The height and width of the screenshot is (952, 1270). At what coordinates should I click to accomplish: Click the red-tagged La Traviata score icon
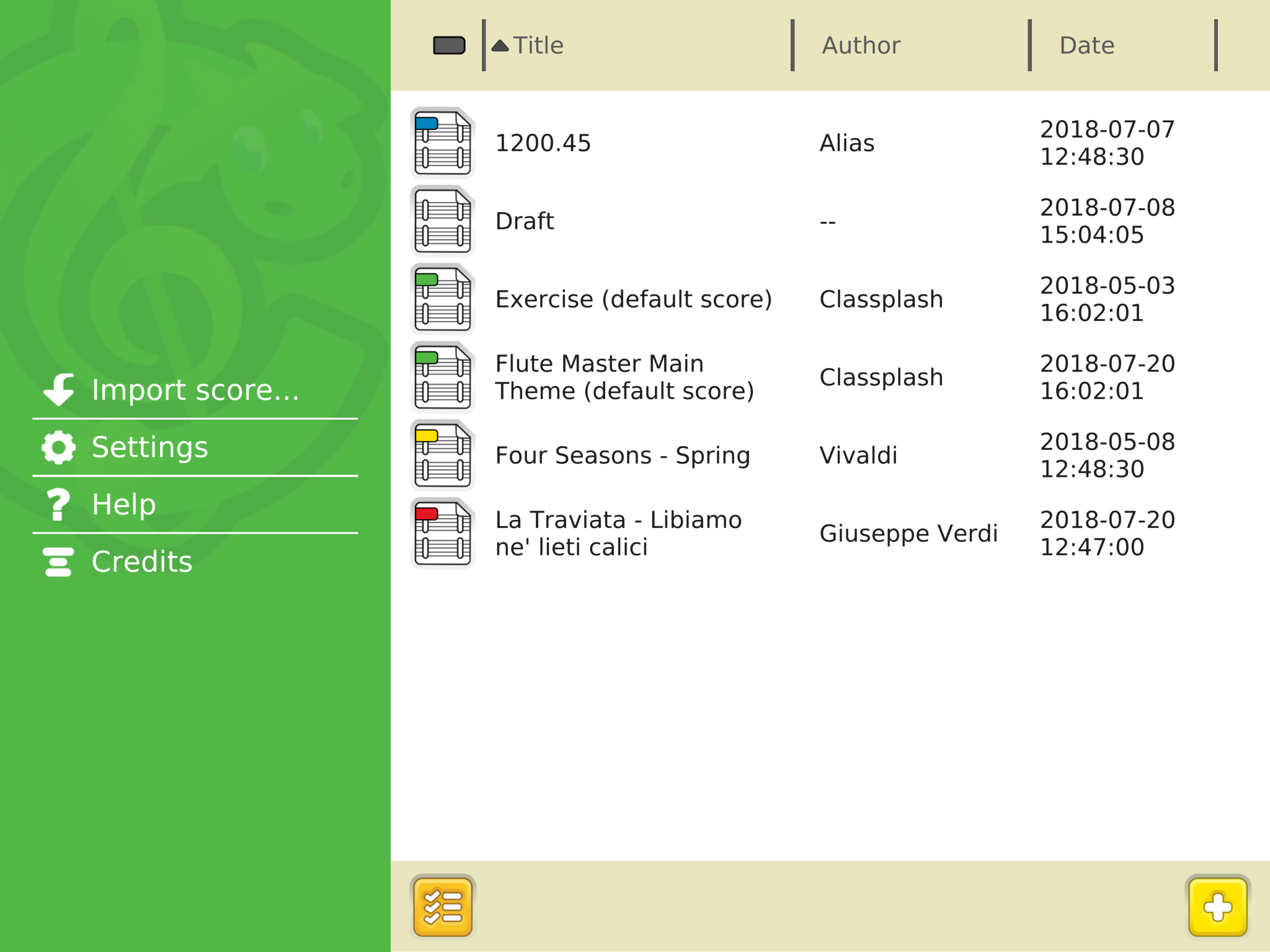coord(442,534)
